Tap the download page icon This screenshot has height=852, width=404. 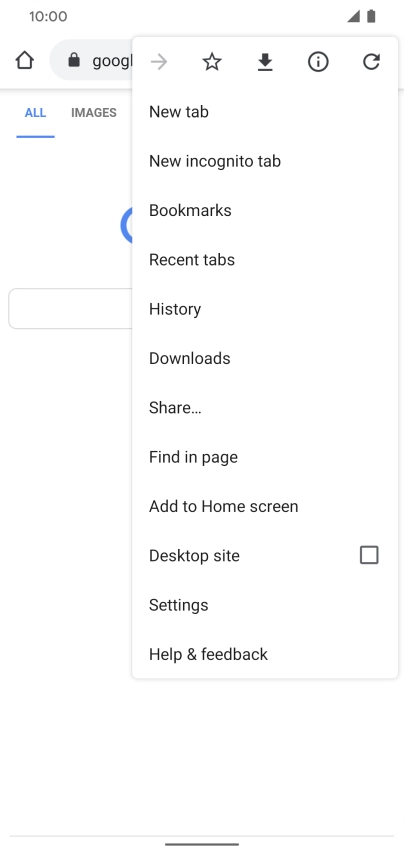265,63
